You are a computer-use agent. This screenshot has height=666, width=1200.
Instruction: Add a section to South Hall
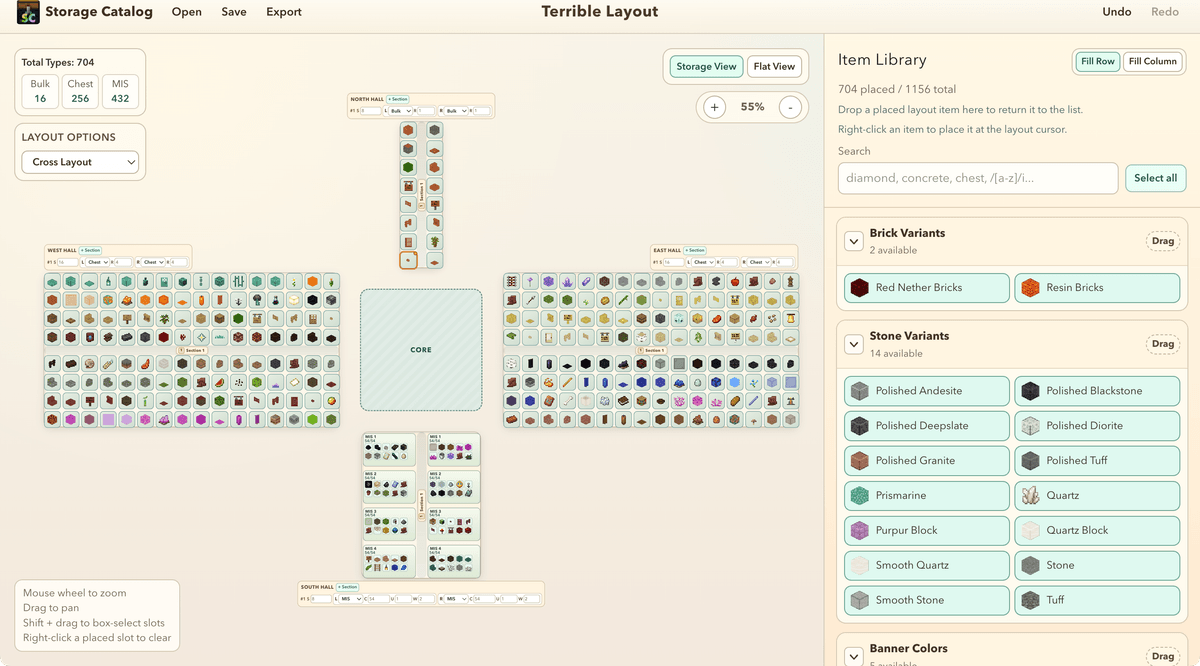347,587
